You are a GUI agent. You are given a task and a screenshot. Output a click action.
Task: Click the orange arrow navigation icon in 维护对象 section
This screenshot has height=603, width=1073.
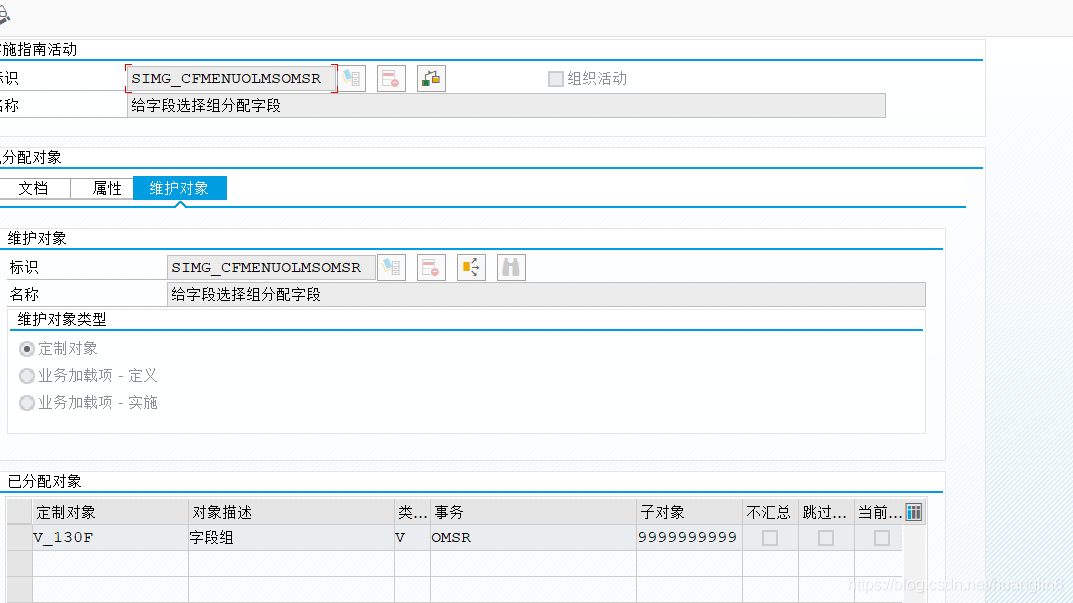coord(470,267)
